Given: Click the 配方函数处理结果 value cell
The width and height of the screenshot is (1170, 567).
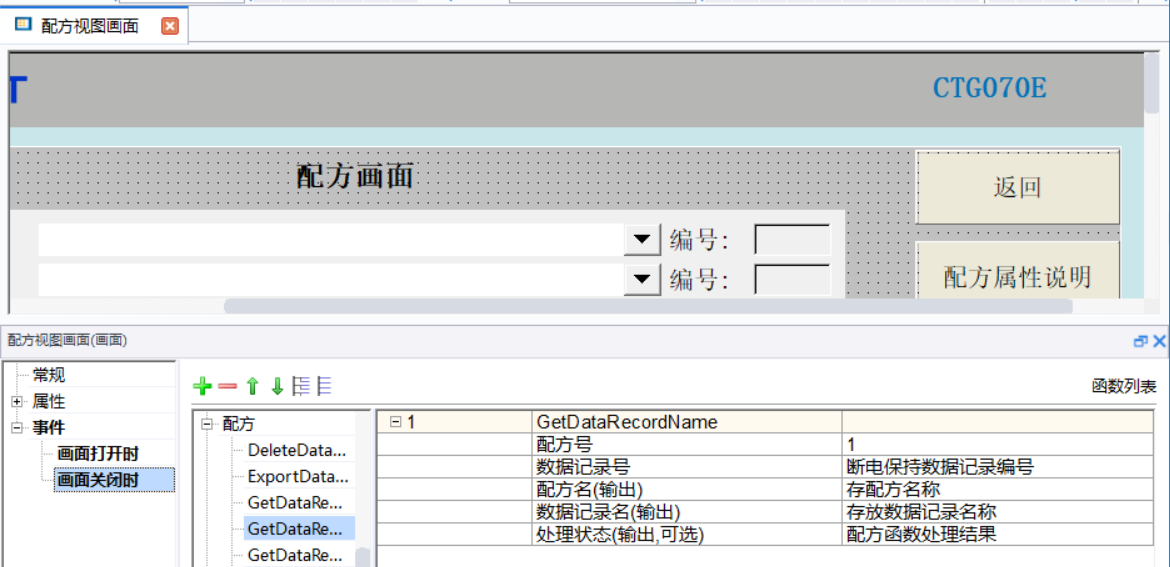Looking at the screenshot, I should point(1000,534).
